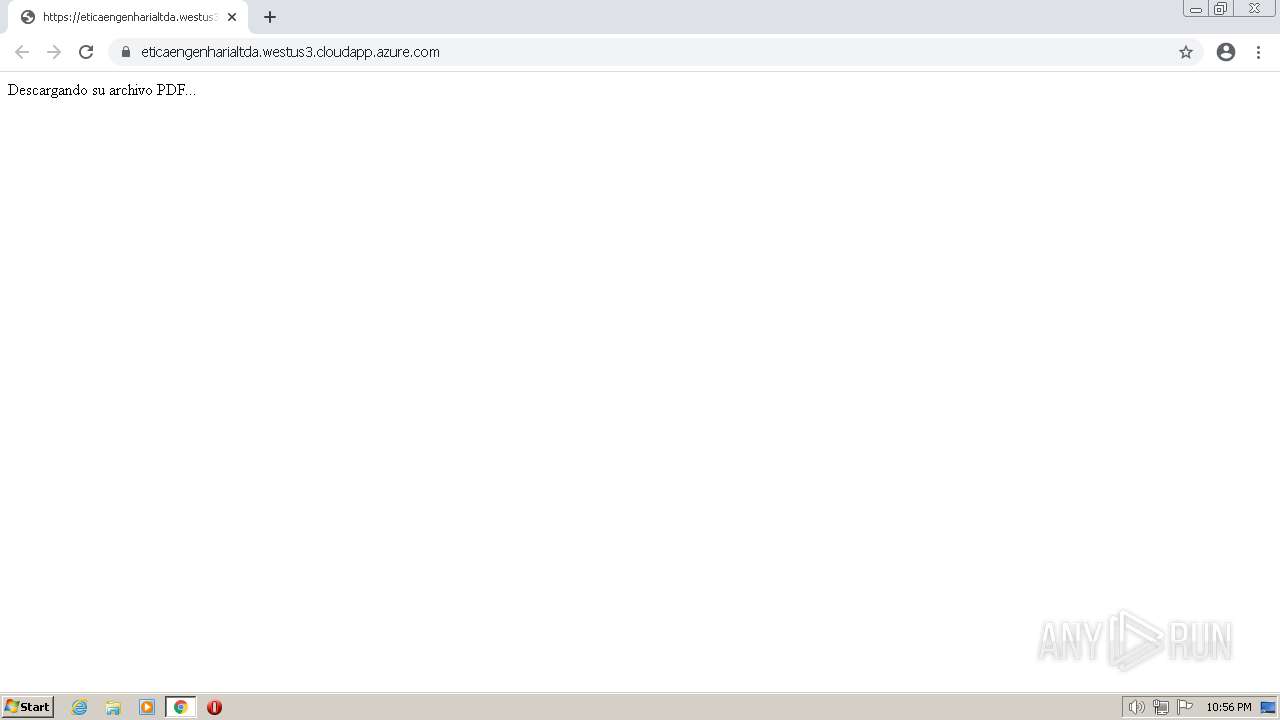This screenshot has width=1280, height=720.
Task: Launch Internet Explorer from the taskbar
Action: pyautogui.click(x=80, y=707)
